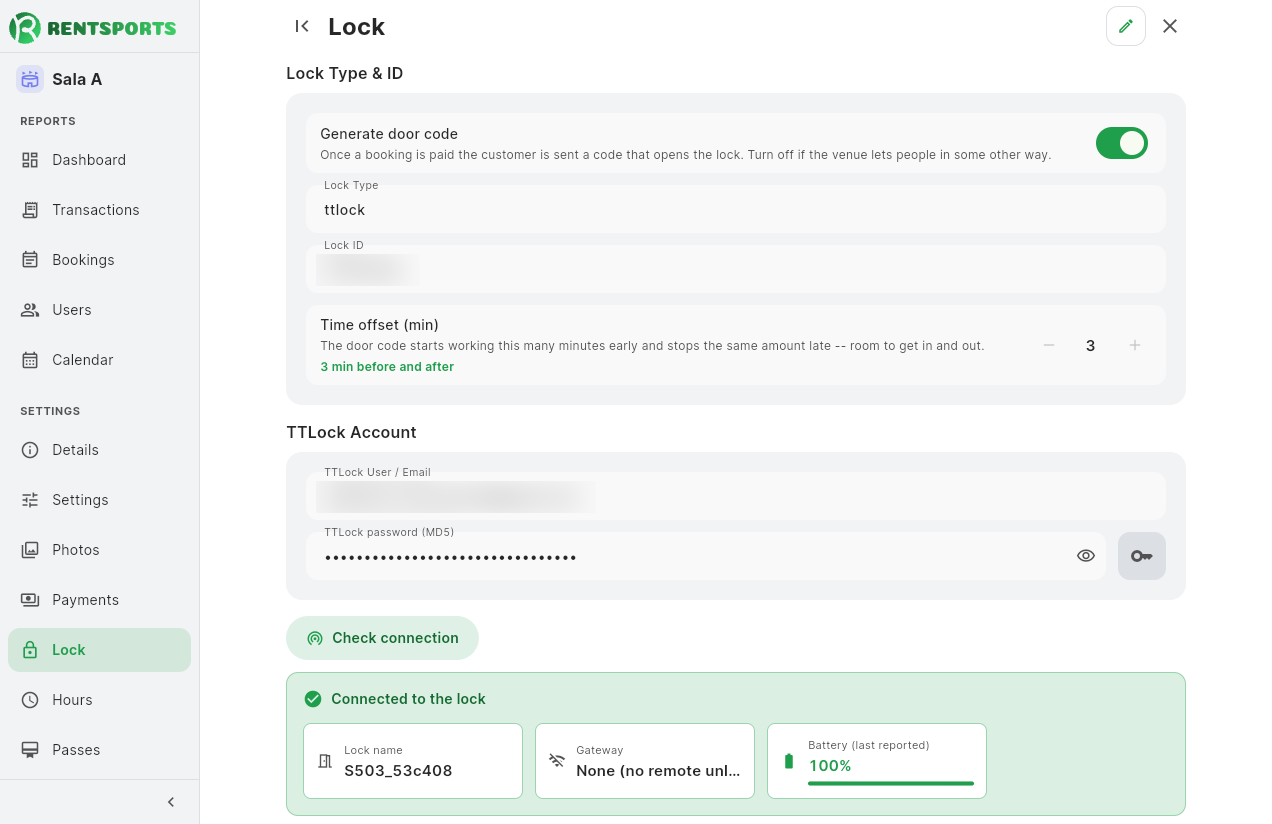The image size is (1272, 824).
Task: Click the Lock padlock icon in sidebar
Action: [30, 650]
